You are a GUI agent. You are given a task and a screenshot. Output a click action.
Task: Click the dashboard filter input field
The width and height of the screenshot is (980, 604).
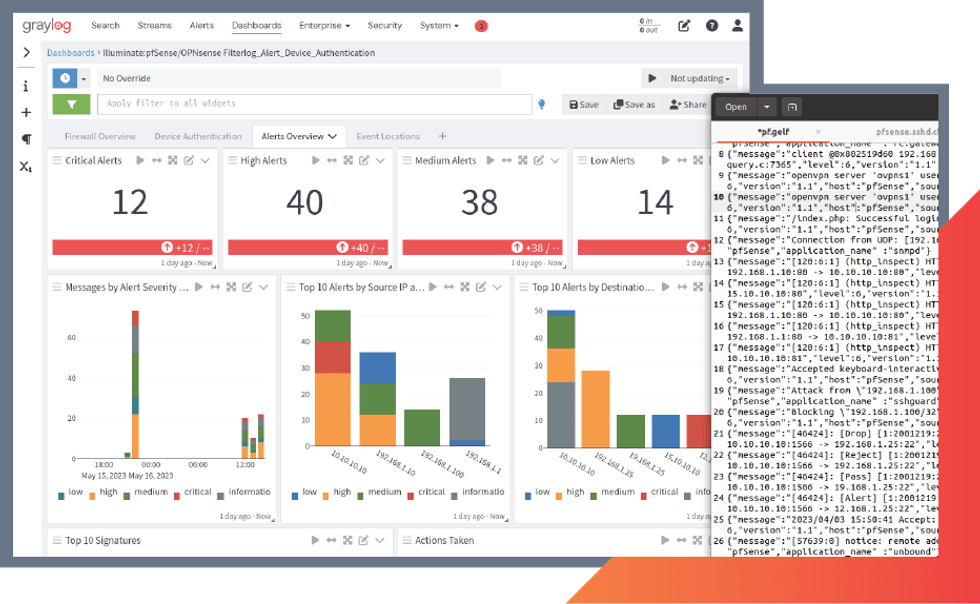coord(314,104)
